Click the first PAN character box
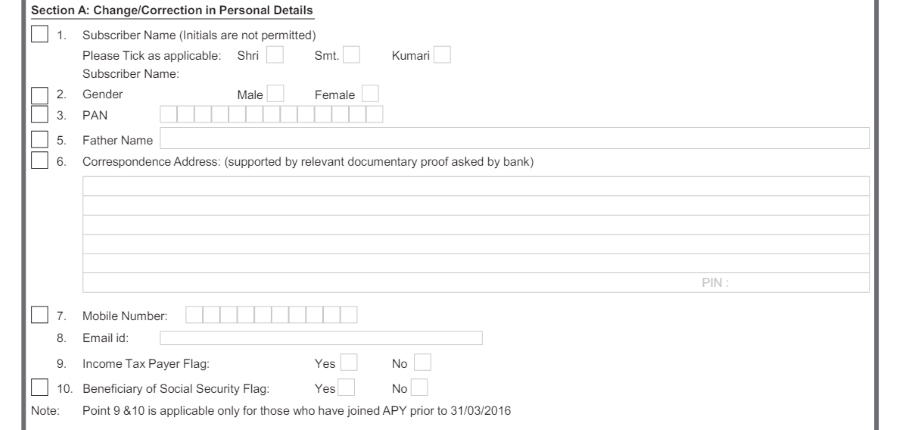This screenshot has width=900, height=430. click(x=169, y=114)
